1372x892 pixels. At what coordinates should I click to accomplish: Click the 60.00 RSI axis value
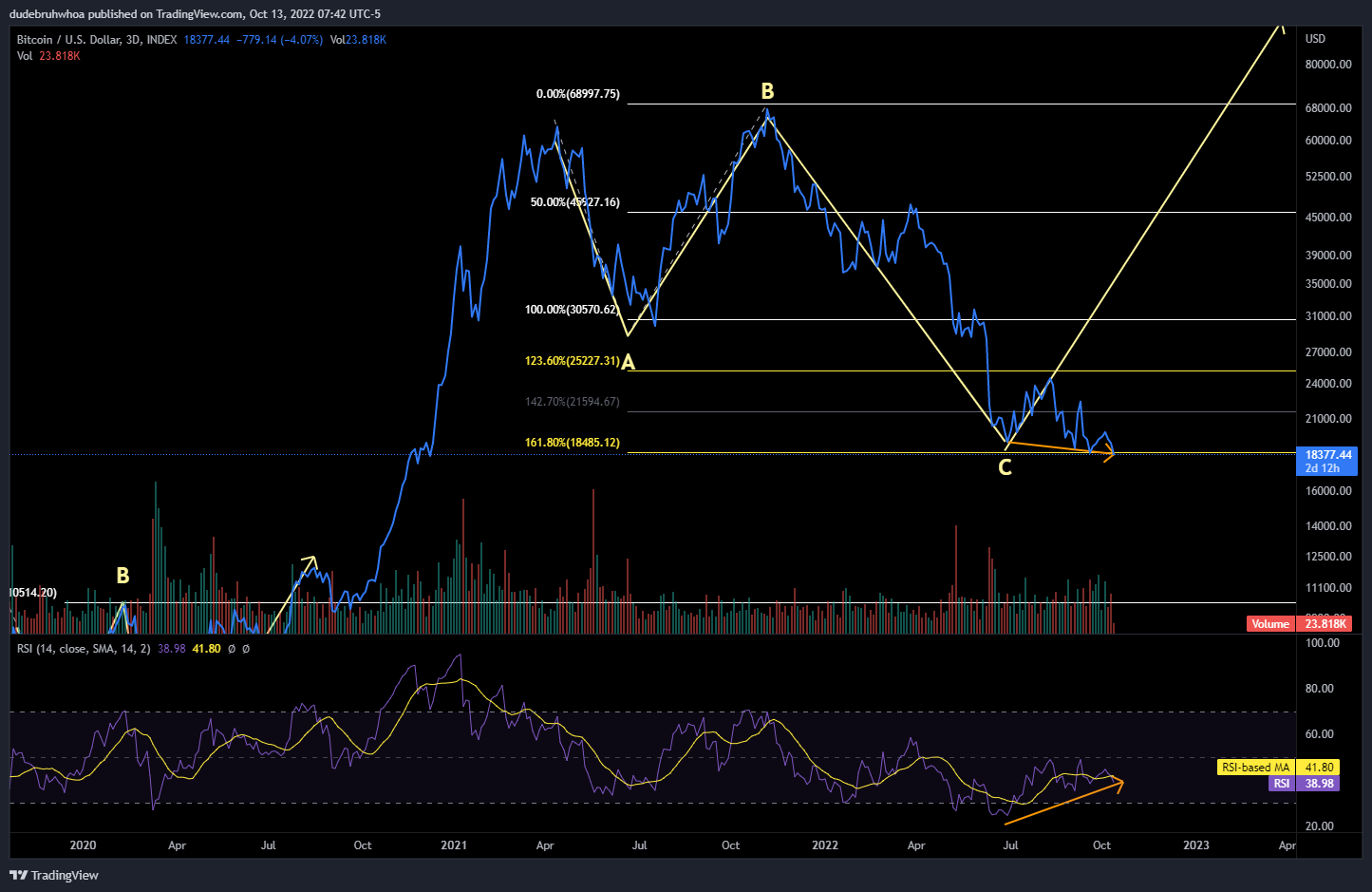pyautogui.click(x=1320, y=734)
